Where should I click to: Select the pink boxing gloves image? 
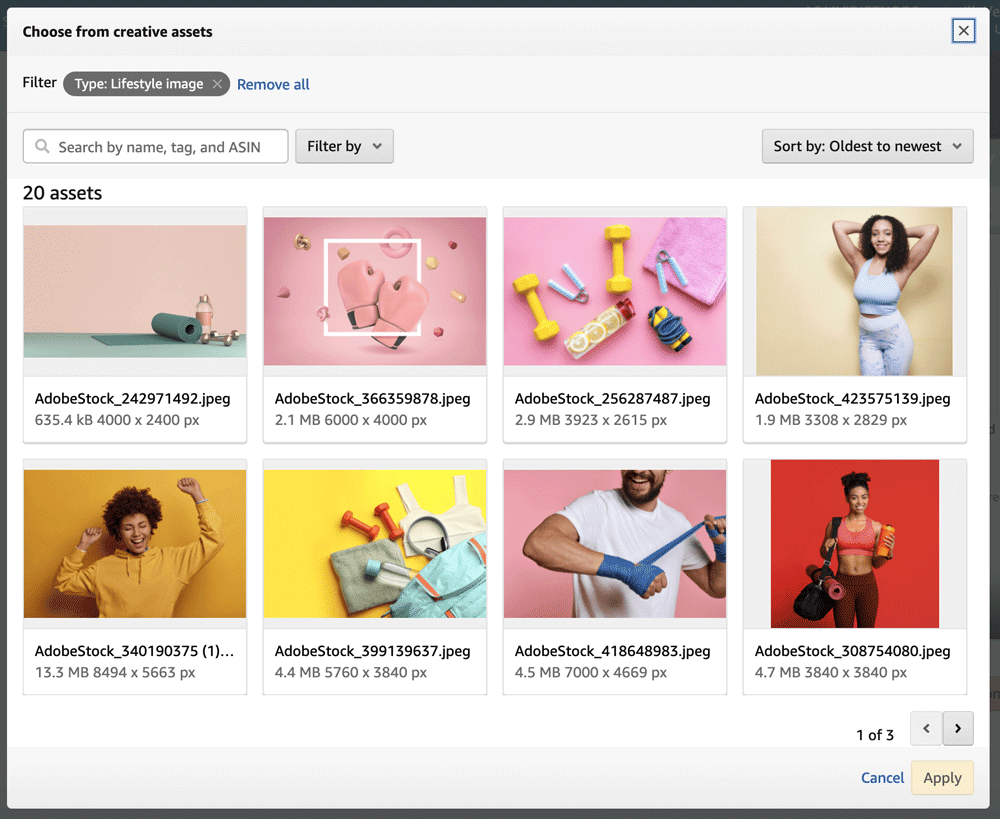[x=375, y=291]
